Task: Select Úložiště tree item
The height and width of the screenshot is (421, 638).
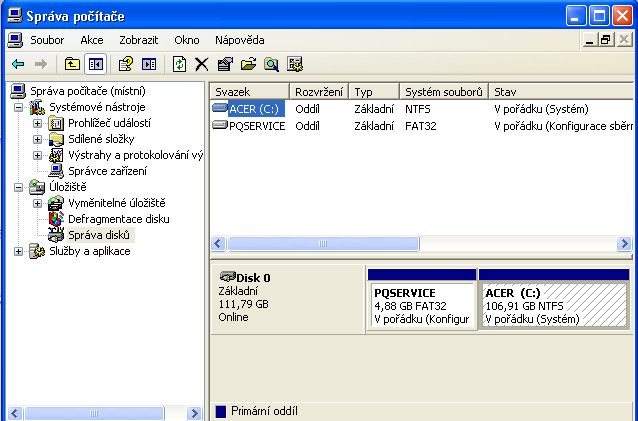Action: (x=68, y=187)
